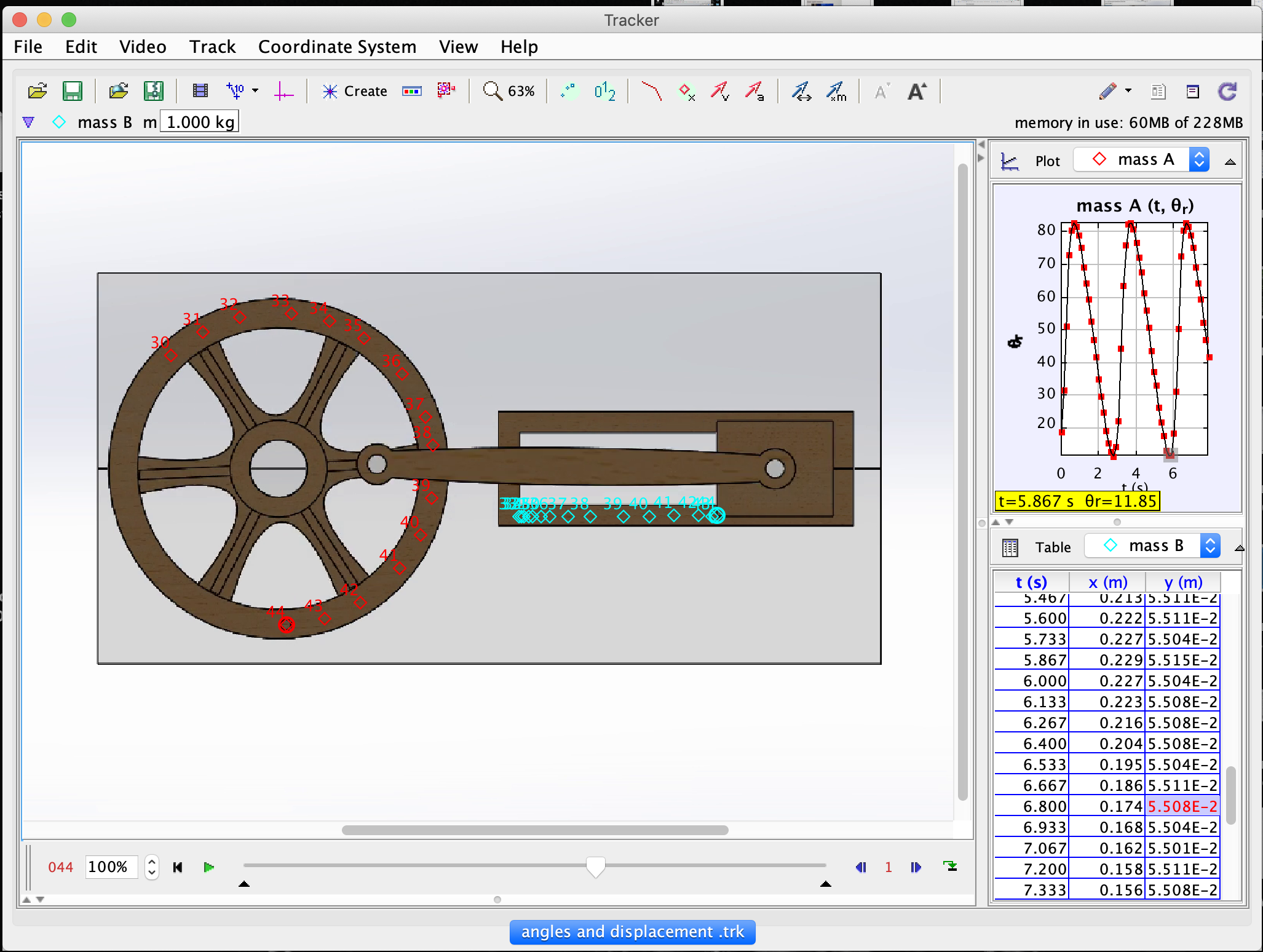
Task: Click the step forward button
Action: [916, 867]
